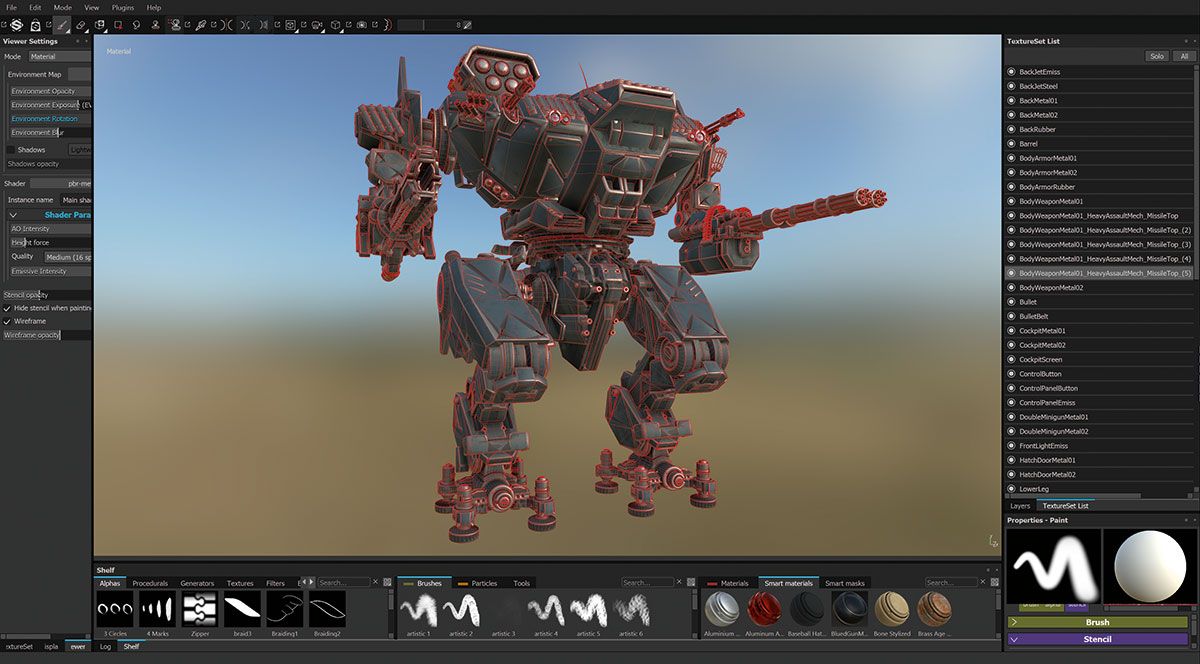Select the Polygon Fill tool

click(117, 25)
